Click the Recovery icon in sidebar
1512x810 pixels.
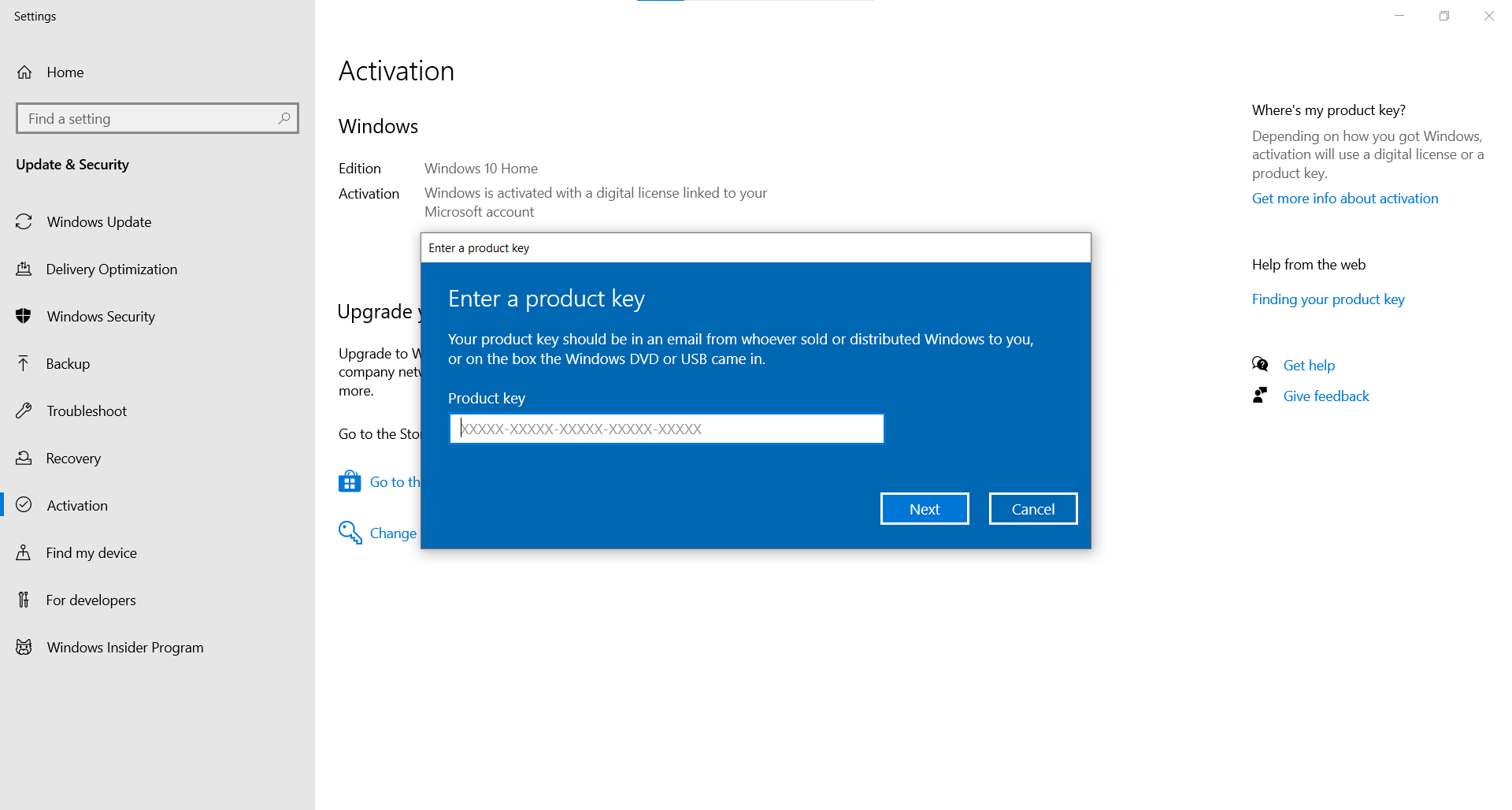24,458
